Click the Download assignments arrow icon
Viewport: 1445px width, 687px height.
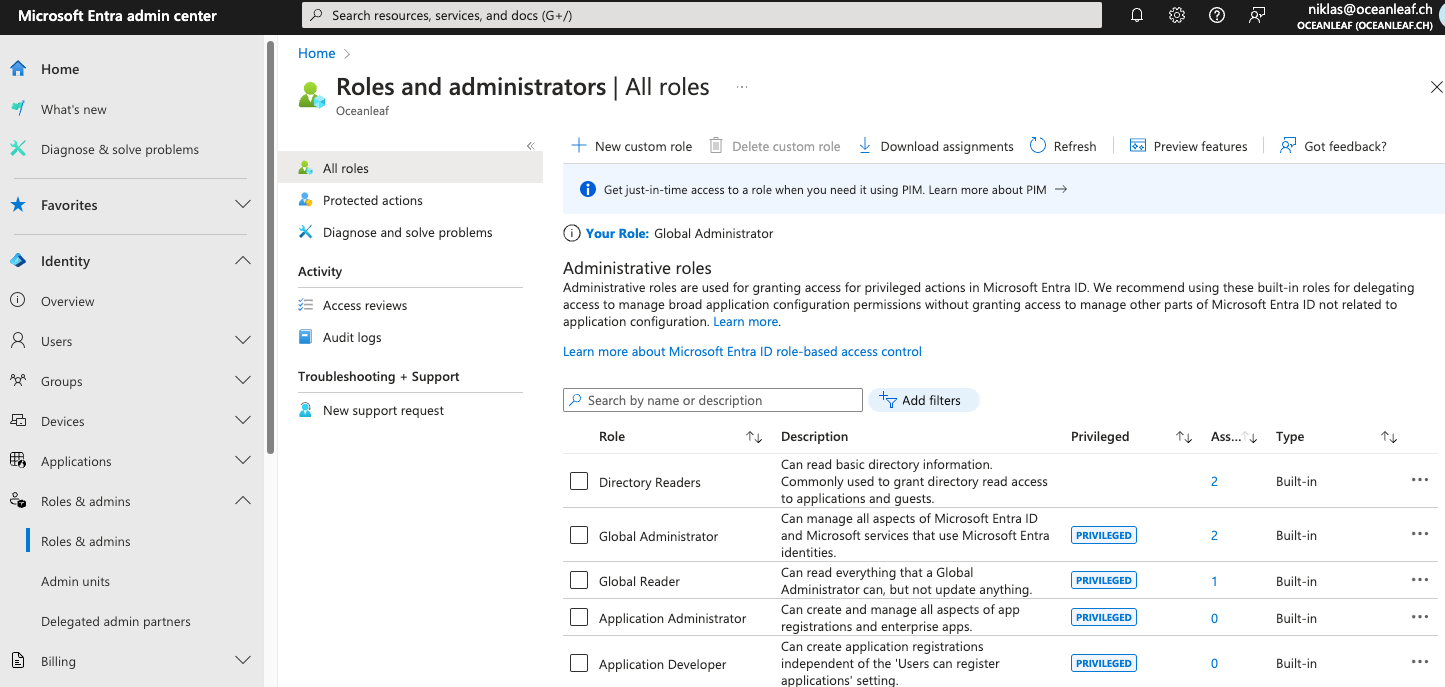pyautogui.click(x=865, y=146)
